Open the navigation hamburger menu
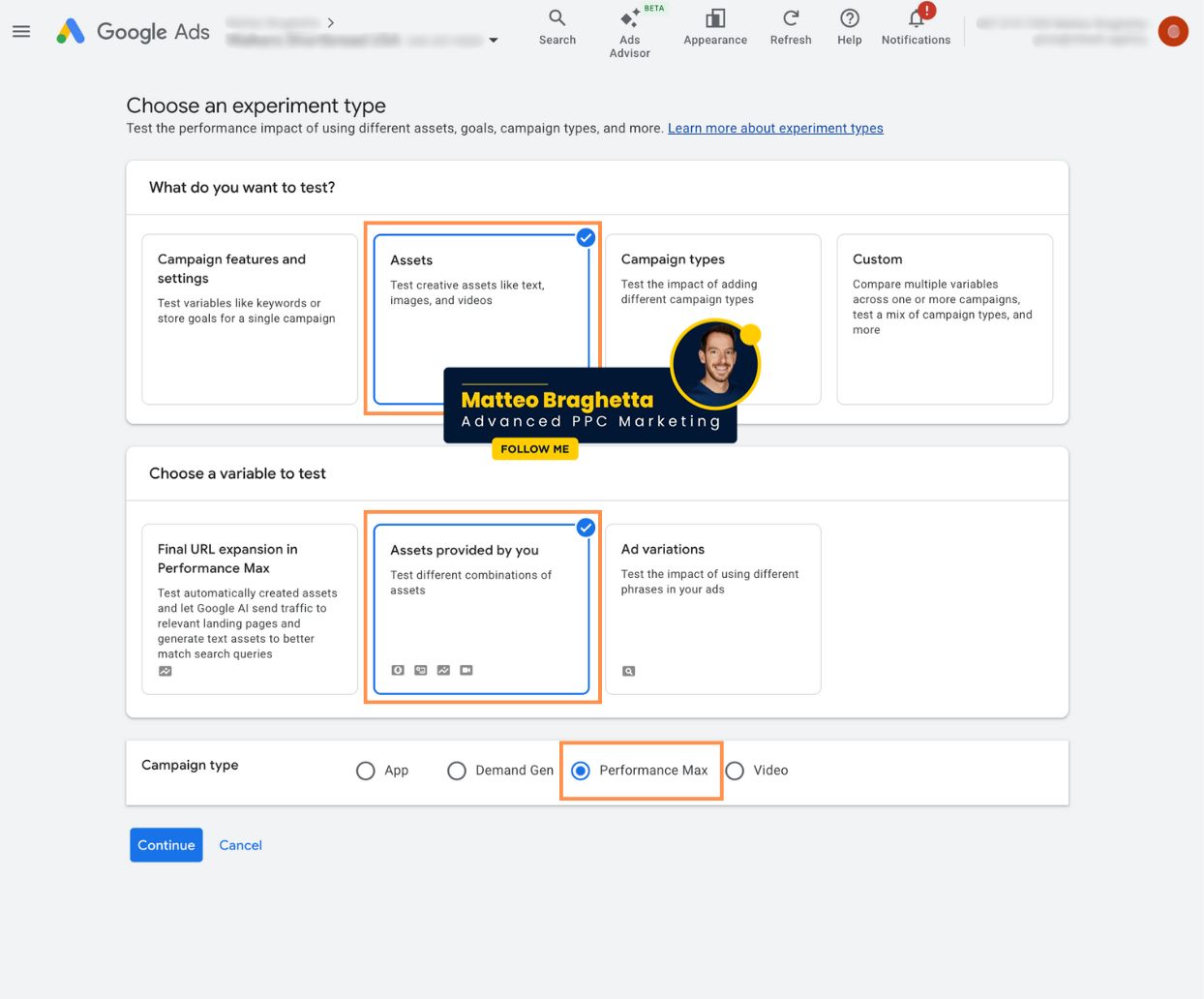 (21, 31)
